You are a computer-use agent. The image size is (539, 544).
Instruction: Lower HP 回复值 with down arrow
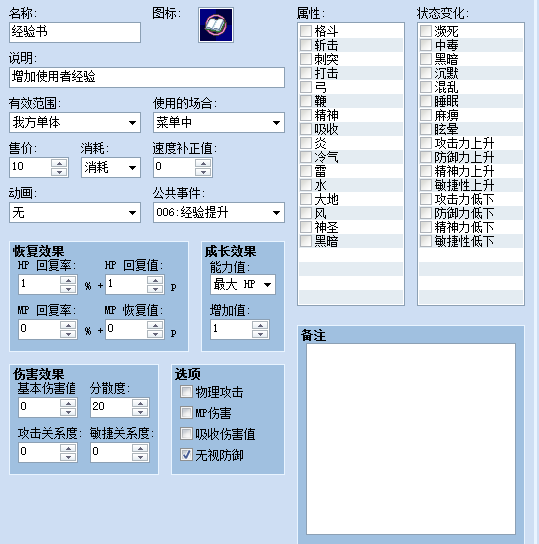click(155, 289)
